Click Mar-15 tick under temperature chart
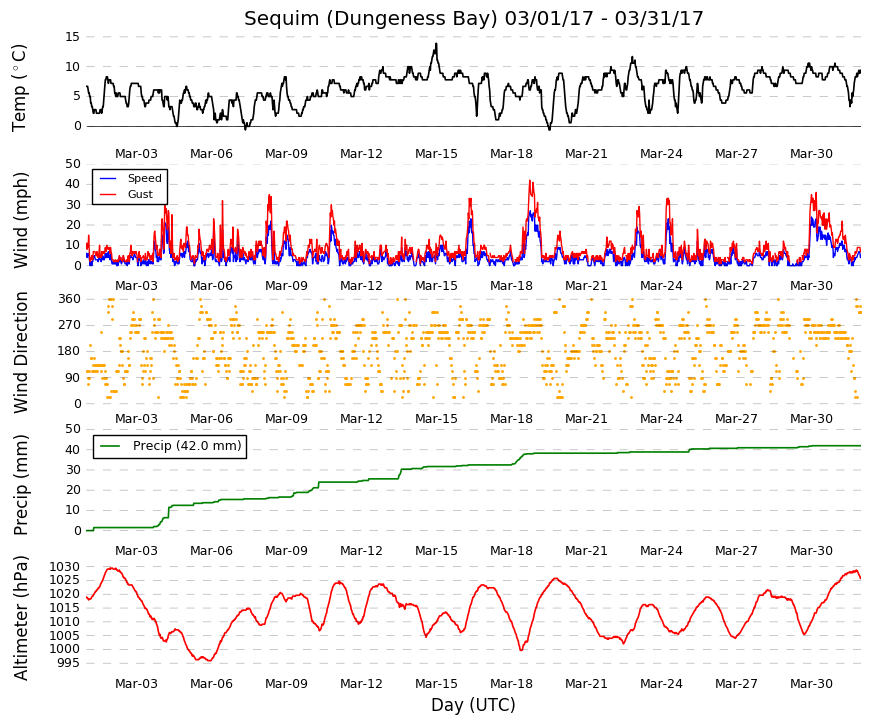The image size is (871, 725). pos(436,154)
